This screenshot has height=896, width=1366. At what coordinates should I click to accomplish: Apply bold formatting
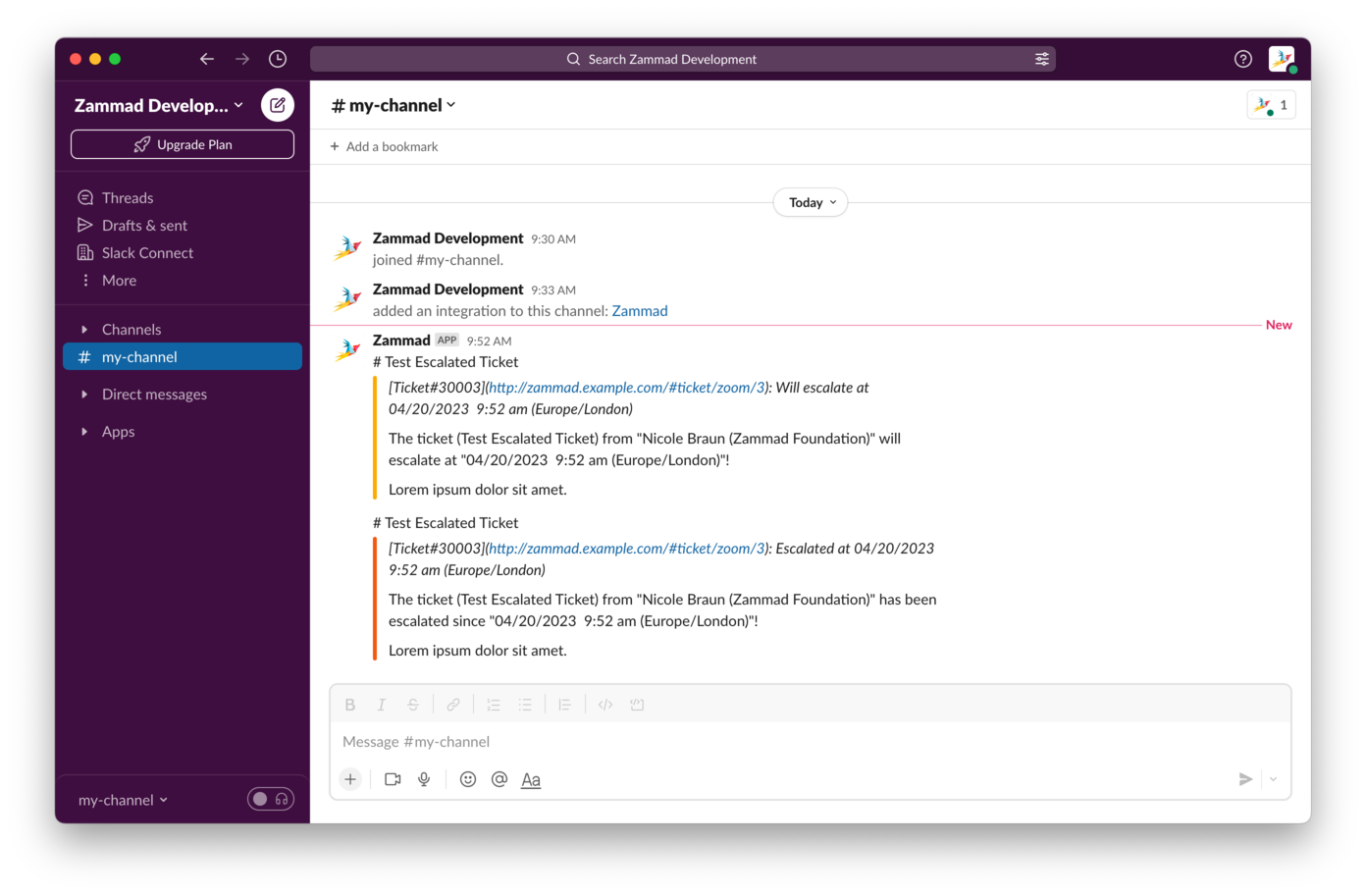(350, 705)
